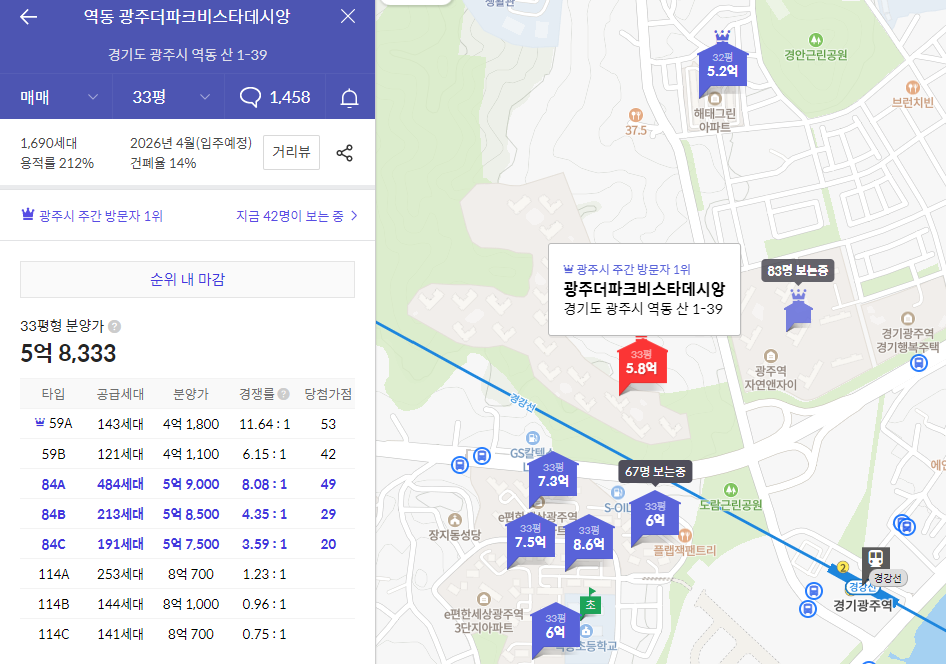Click the 광주역 자연앤자이 apartment icon
Screen dimensions: 946x664
pyautogui.click(x=770, y=356)
